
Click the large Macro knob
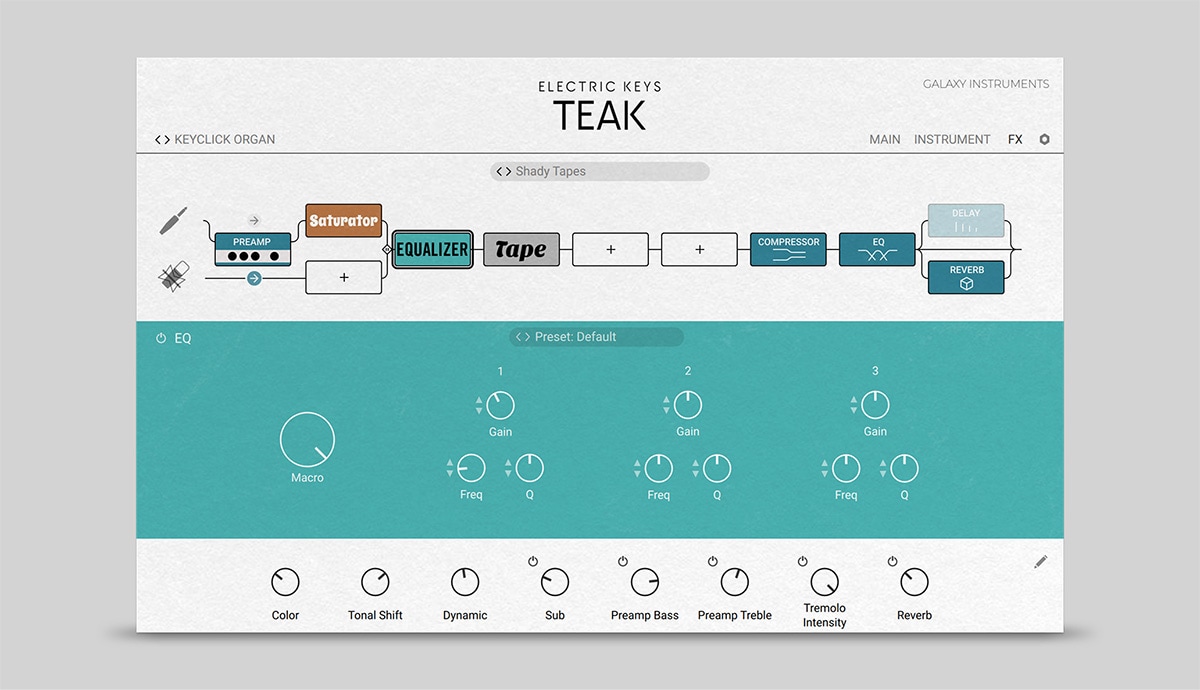click(307, 439)
